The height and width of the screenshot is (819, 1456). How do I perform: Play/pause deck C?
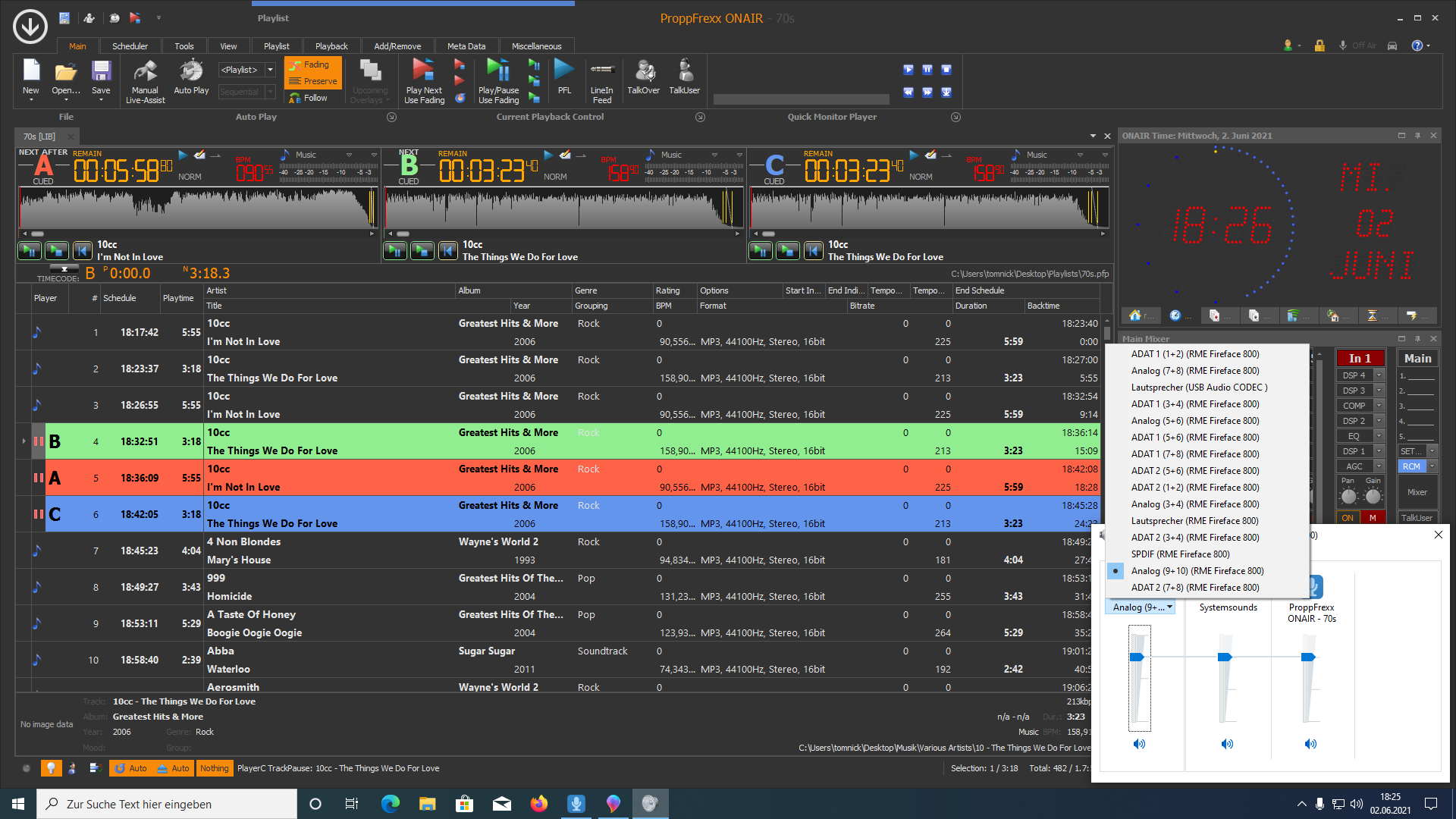[761, 250]
